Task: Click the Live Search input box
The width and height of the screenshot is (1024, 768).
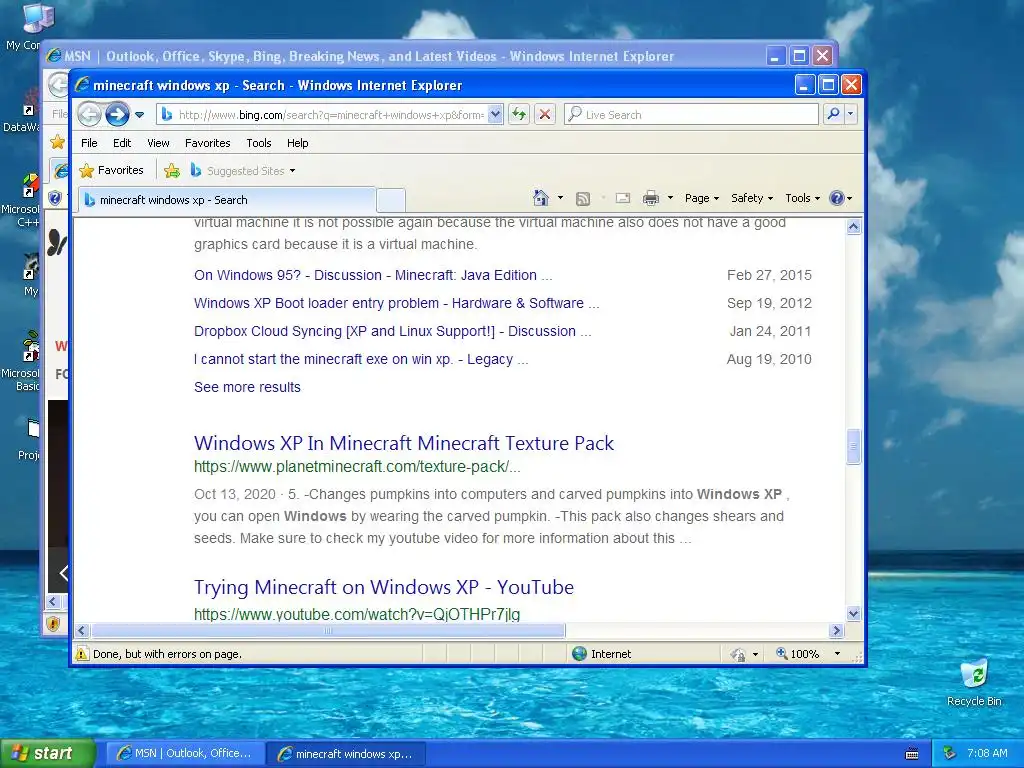Action: [x=691, y=114]
